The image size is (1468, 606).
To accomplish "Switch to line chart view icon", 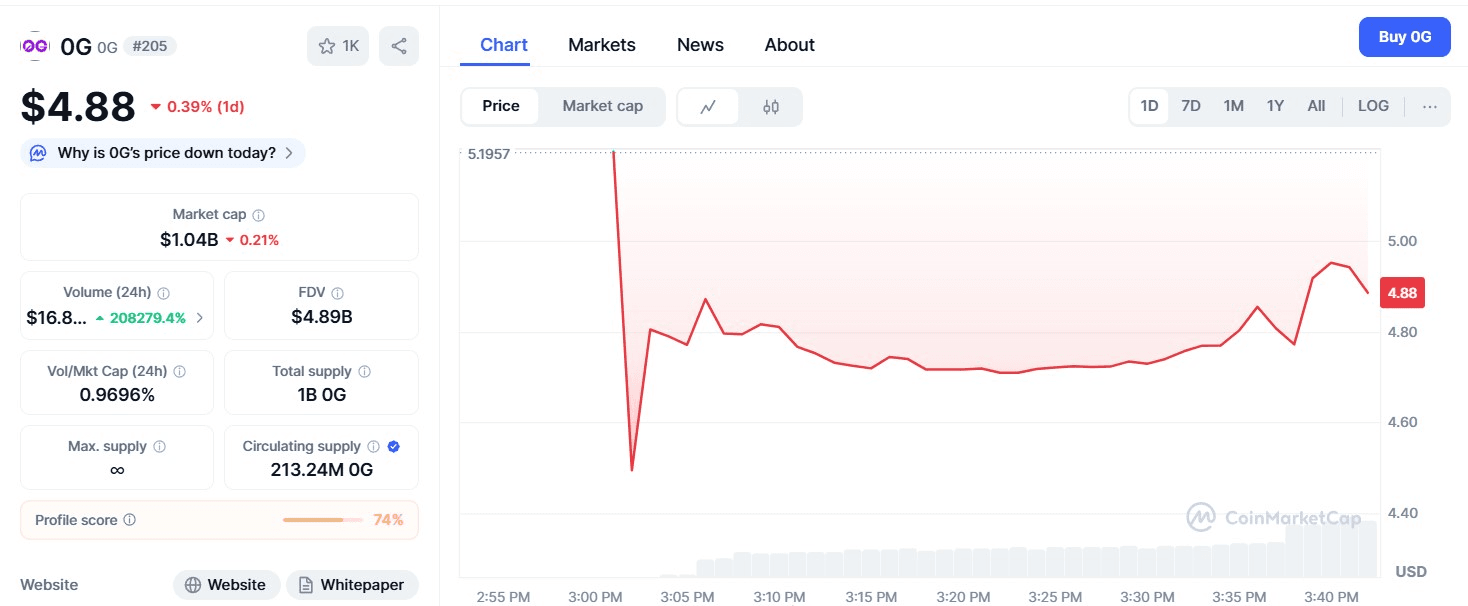I will pyautogui.click(x=708, y=107).
